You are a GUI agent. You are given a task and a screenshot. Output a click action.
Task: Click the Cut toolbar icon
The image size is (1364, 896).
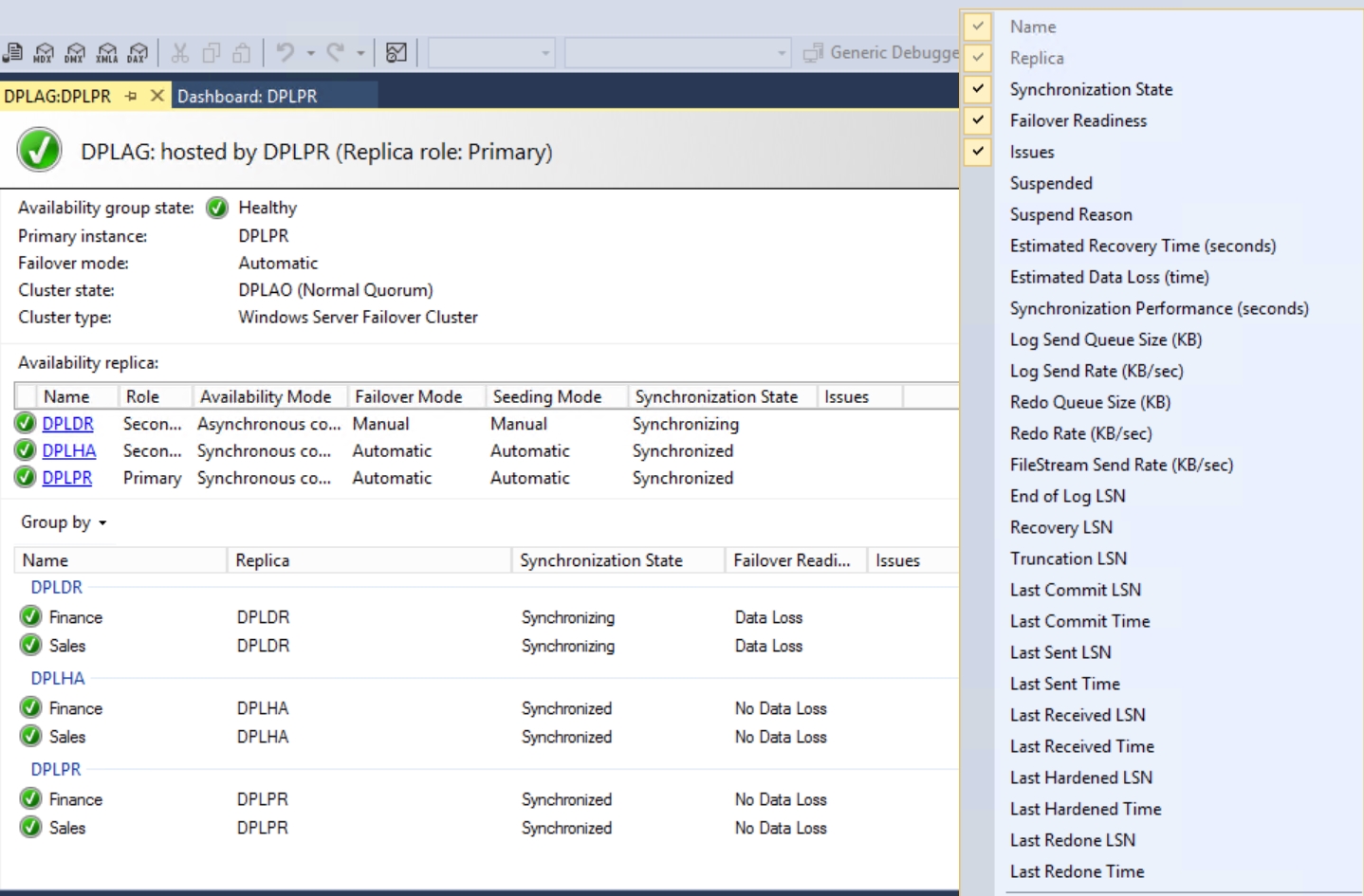pyautogui.click(x=180, y=53)
